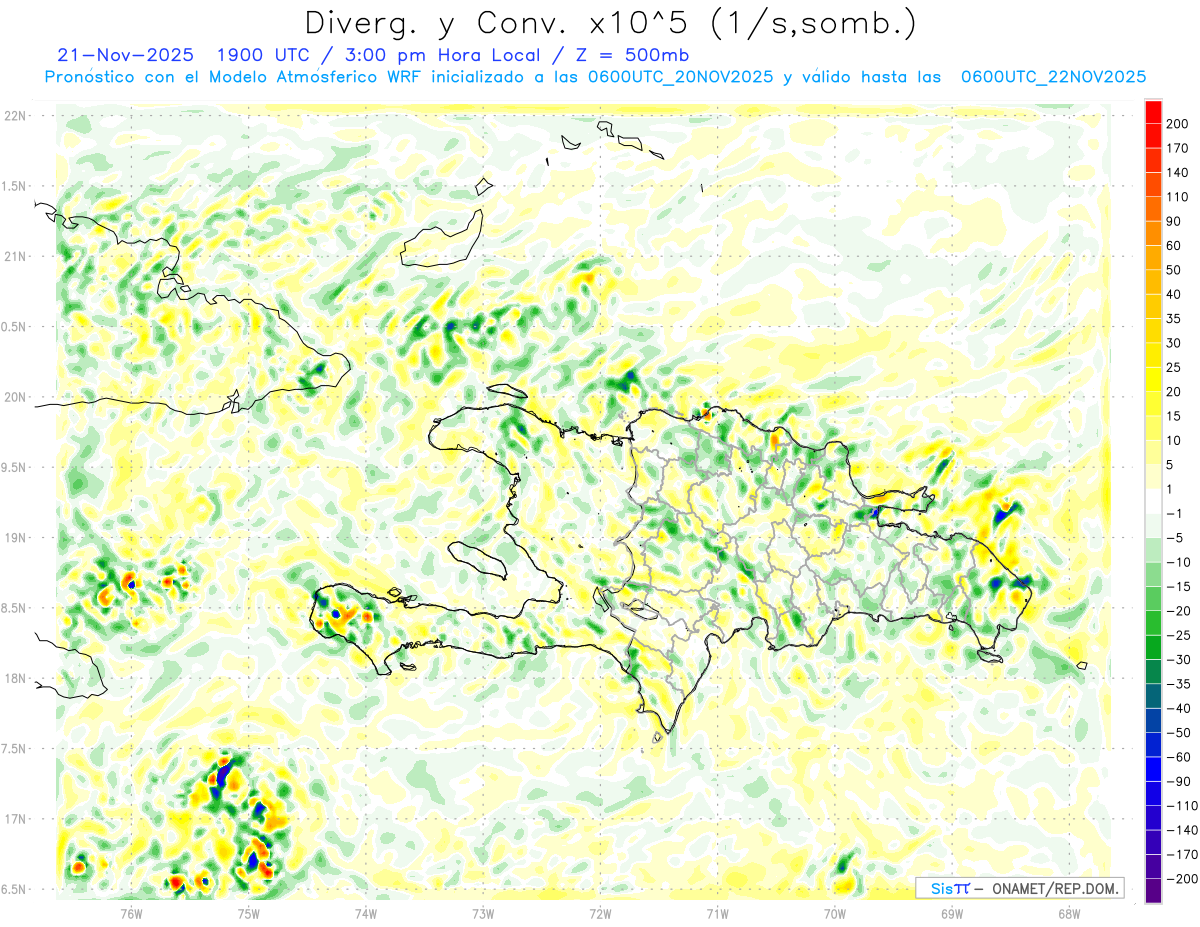Click the 69W longitude label
This screenshot has height=927, width=1200.
pos(952,913)
